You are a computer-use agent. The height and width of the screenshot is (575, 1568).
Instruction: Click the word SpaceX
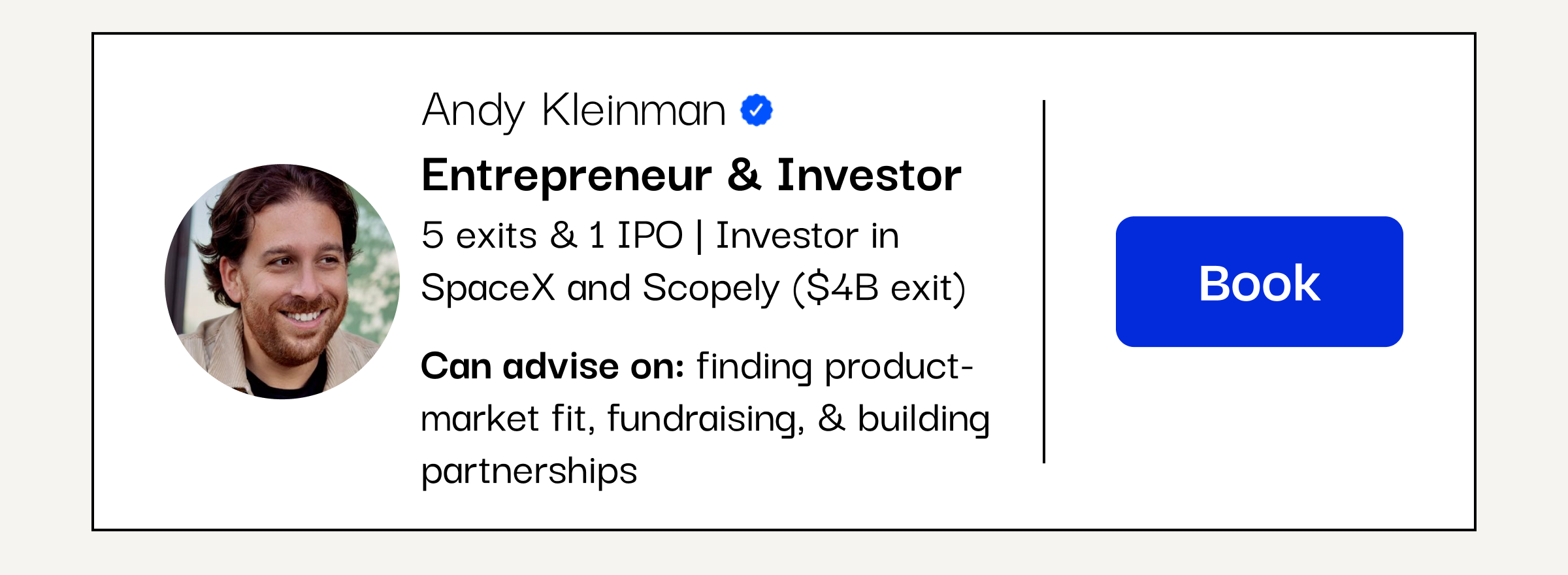pos(488,287)
